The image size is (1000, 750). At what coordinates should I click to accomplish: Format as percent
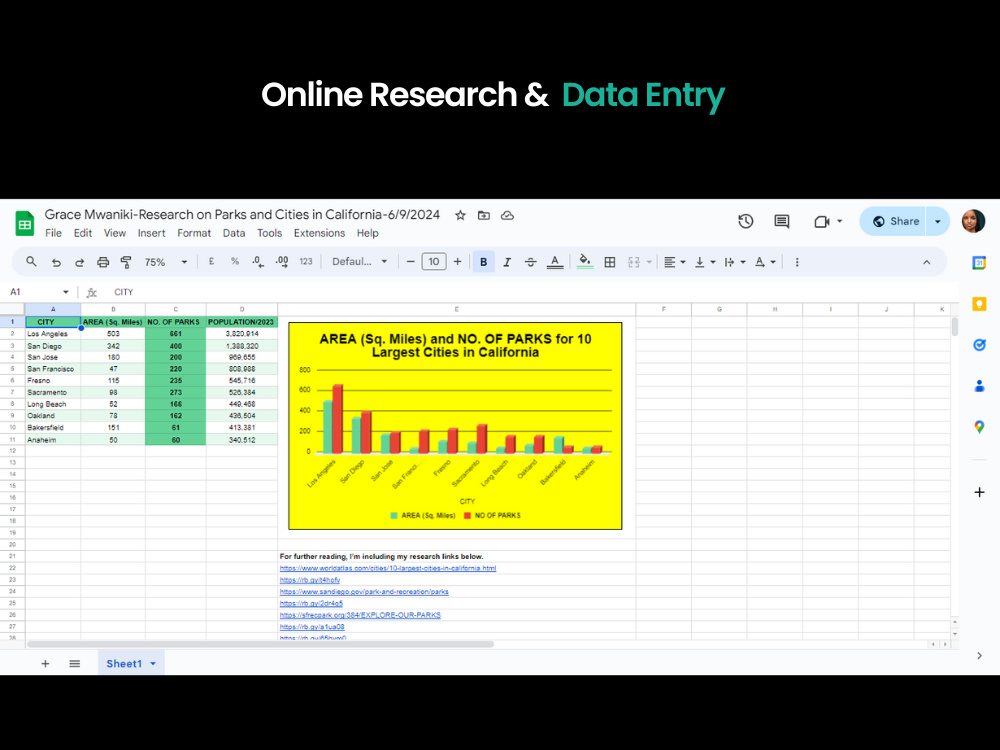pos(235,261)
